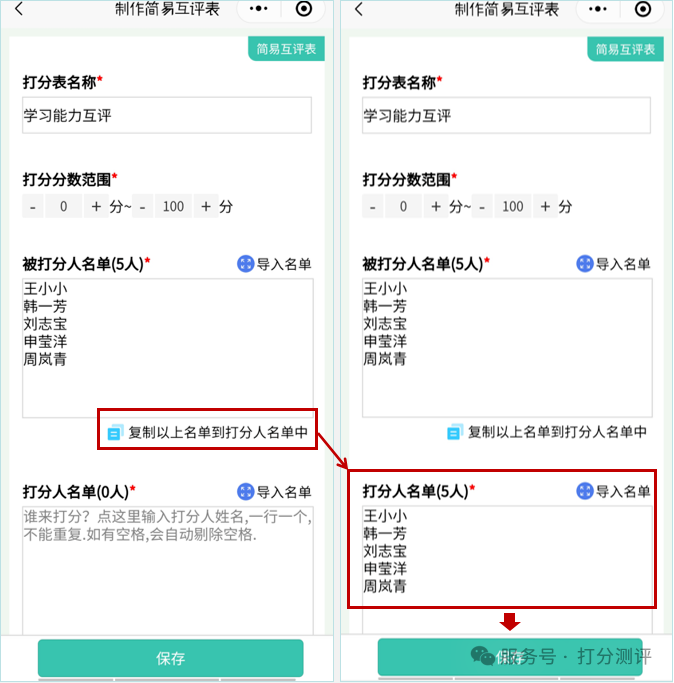Click import icon beside right 打分人名单(5人)
Image resolution: width=674 pixels, height=683 pixels.
pyautogui.click(x=585, y=491)
